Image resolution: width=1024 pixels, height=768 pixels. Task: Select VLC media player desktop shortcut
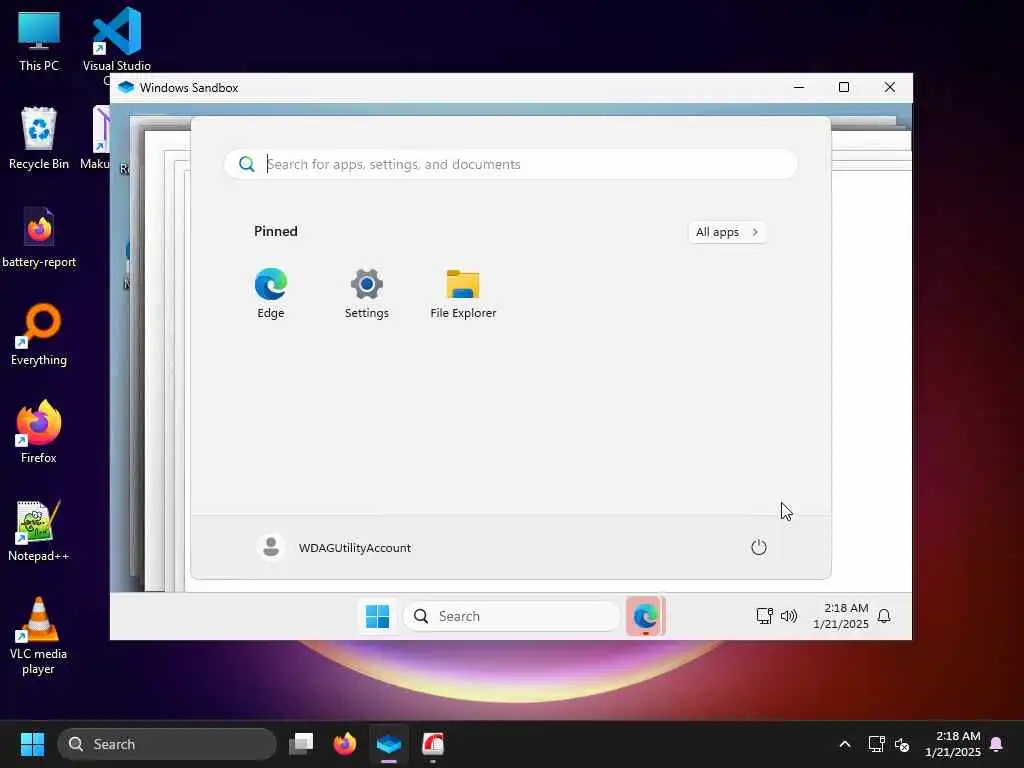click(x=39, y=635)
